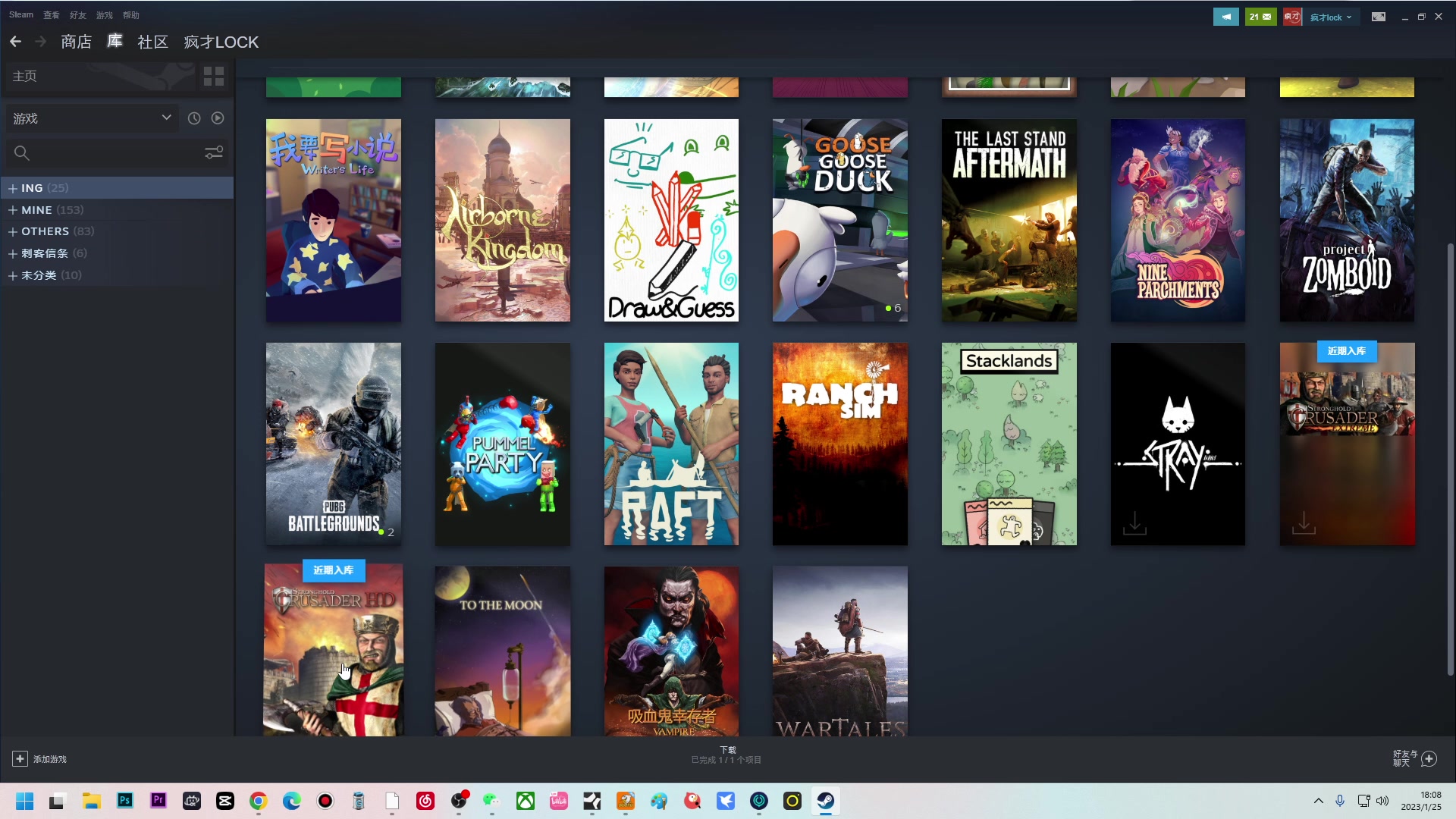Screen dimensions: 1456x819
Task: Click the forward navigation arrow
Action: pos(41,42)
